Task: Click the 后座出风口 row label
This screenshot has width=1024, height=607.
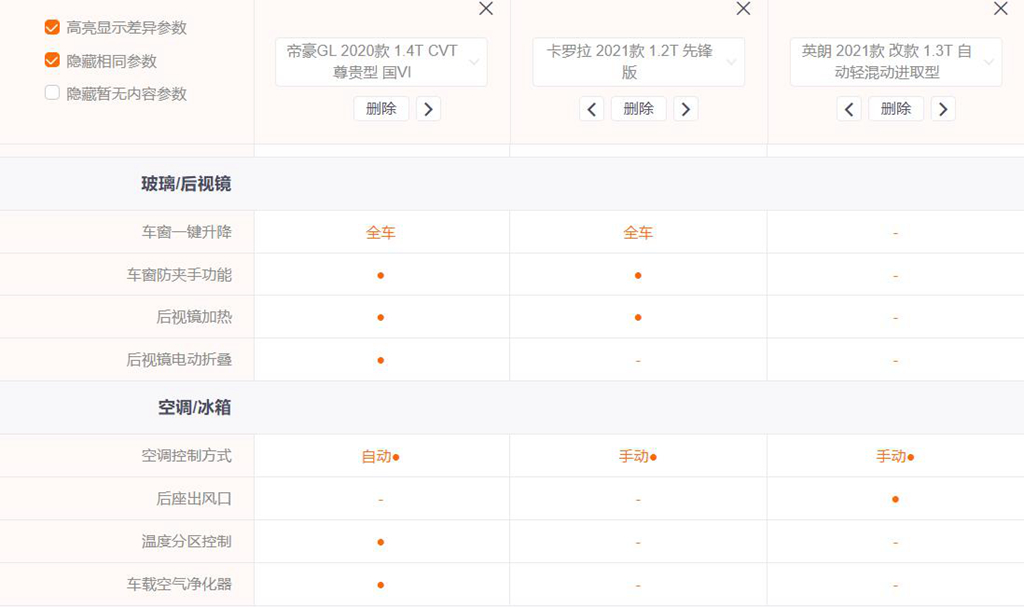Action: [194, 499]
